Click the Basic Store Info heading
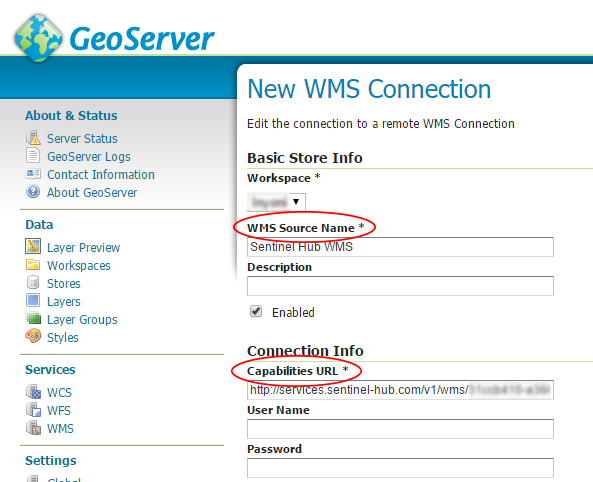The height and width of the screenshot is (482, 593). tap(305, 158)
